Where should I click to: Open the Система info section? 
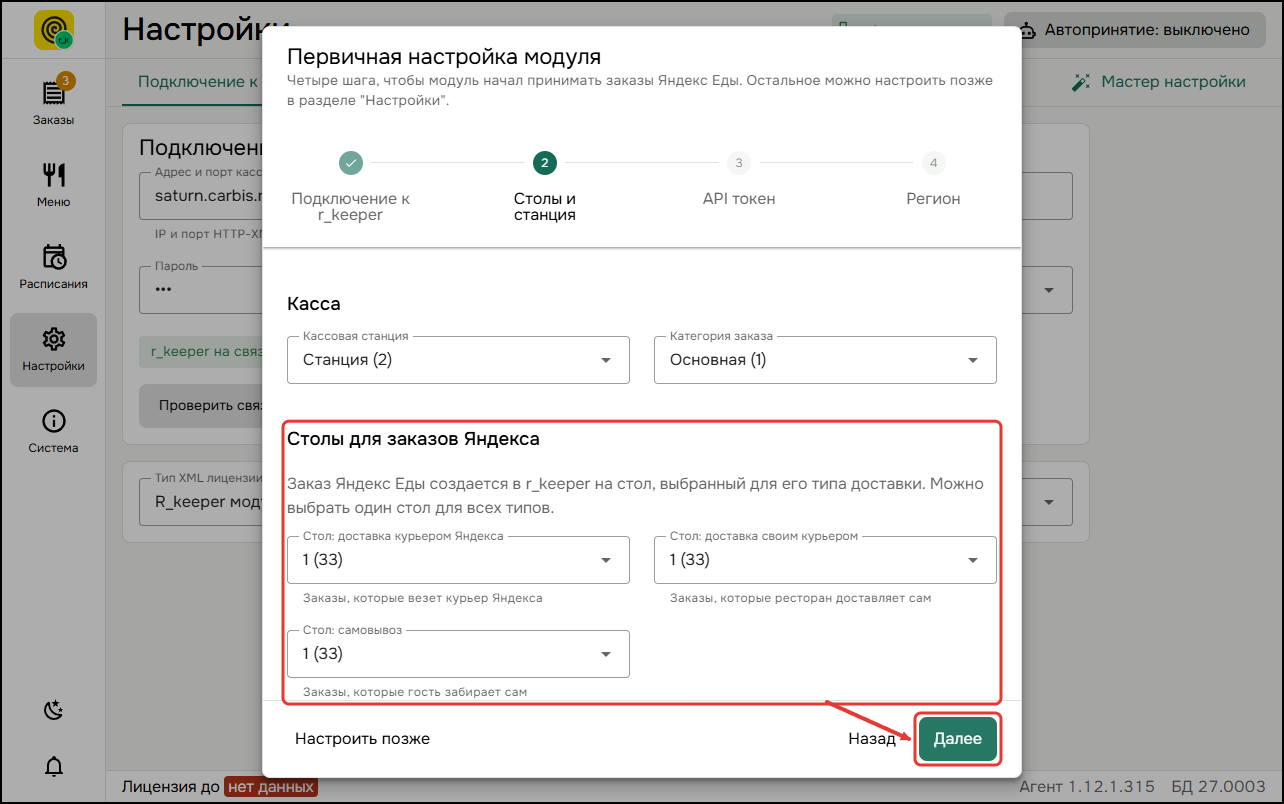pyautogui.click(x=53, y=431)
